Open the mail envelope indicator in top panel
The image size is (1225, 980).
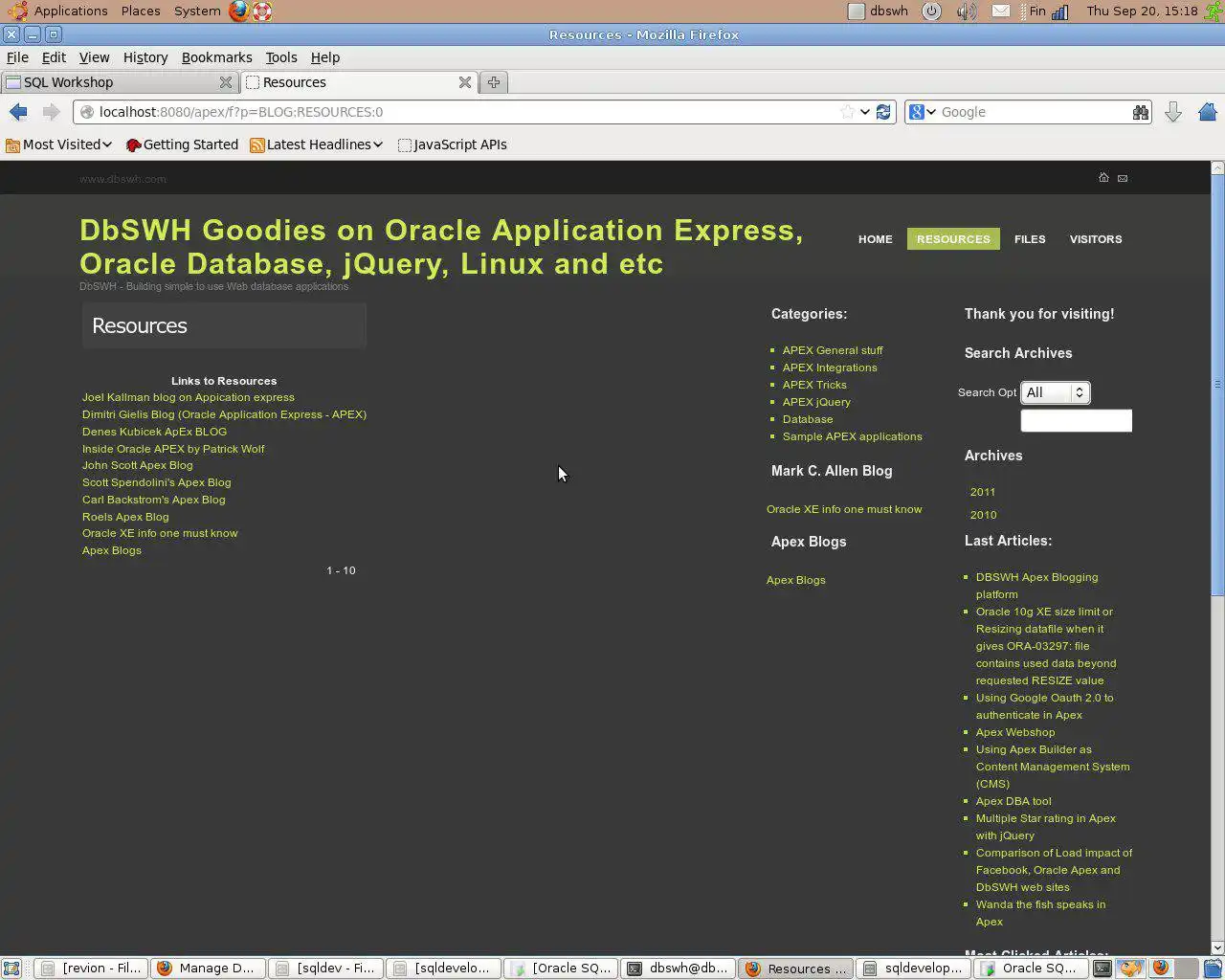(x=1000, y=11)
